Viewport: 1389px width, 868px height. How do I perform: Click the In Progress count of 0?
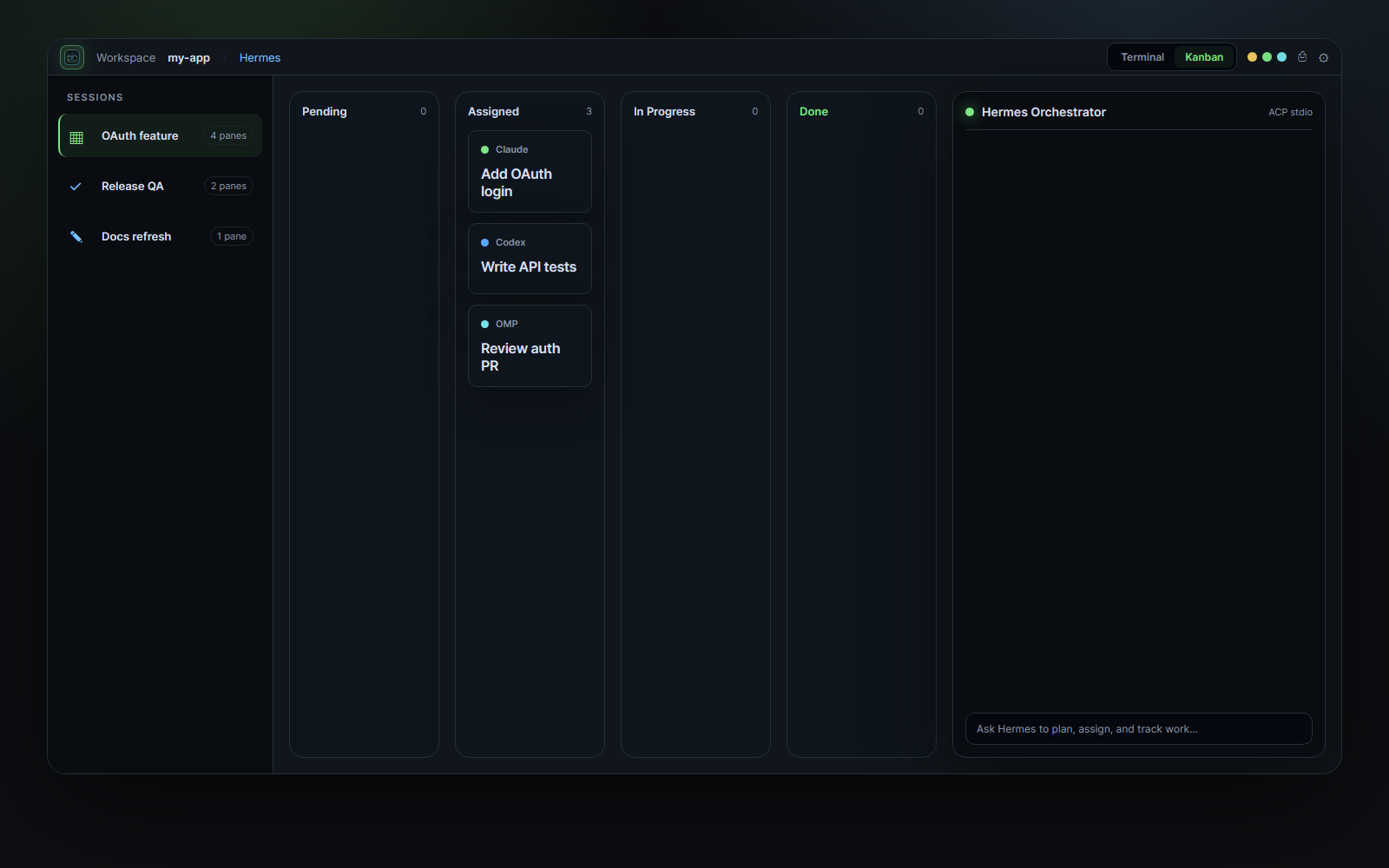coord(755,112)
